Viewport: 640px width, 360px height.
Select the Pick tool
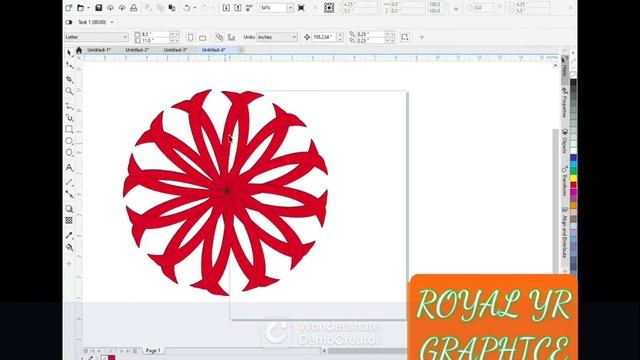(69, 53)
